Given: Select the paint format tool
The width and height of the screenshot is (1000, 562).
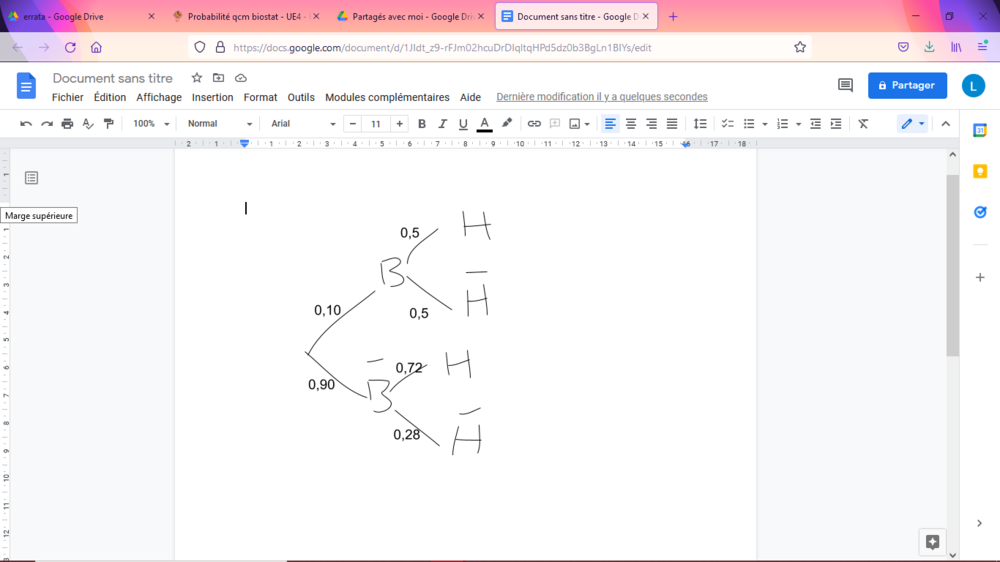Looking at the screenshot, I should click(x=109, y=124).
